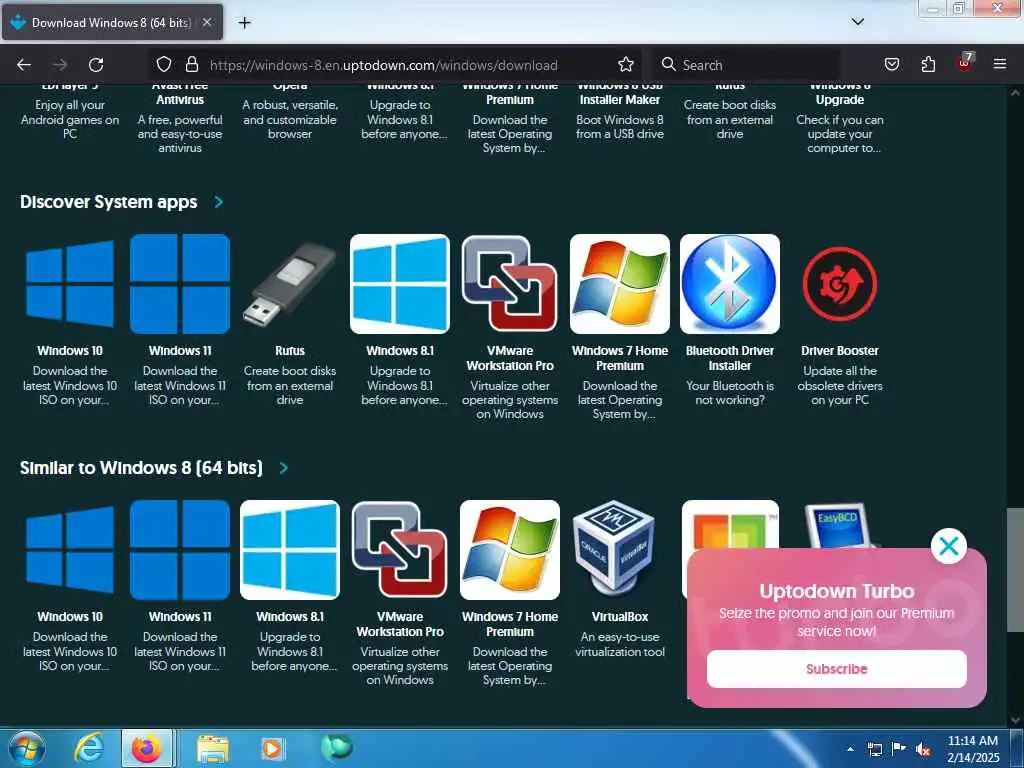Open Windows 7 Home Premium icon in Discover System apps
The height and width of the screenshot is (768, 1024).
coord(620,284)
